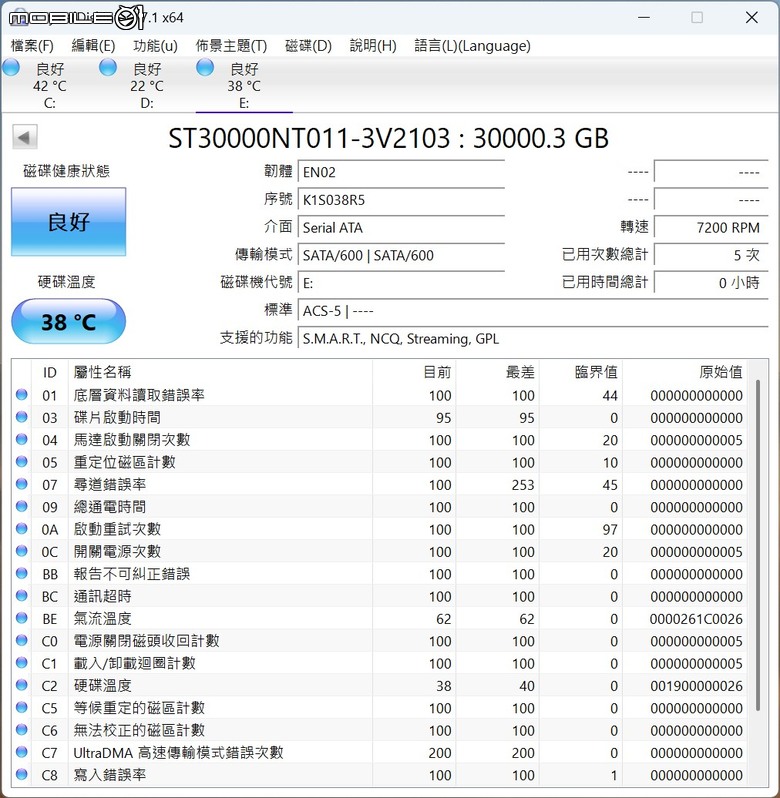Viewport: 780px width, 798px height.
Task: Open the 功能(u) menu
Action: pyautogui.click(x=155, y=46)
